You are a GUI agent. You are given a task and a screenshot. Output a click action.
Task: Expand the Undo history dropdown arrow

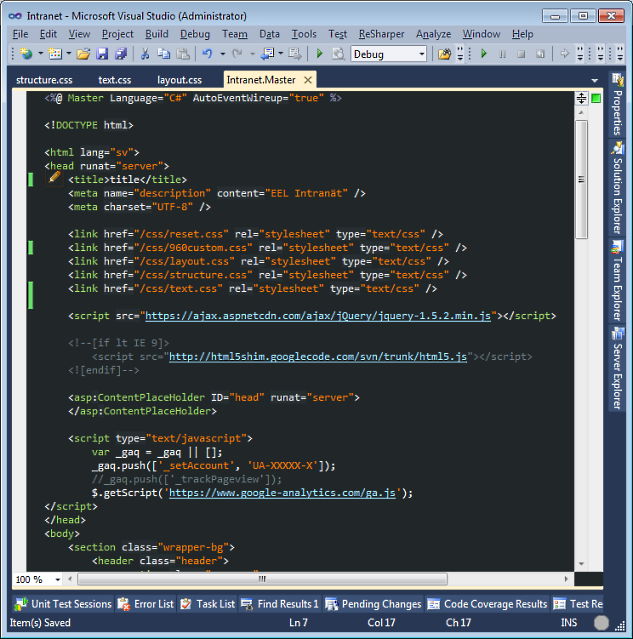223,53
